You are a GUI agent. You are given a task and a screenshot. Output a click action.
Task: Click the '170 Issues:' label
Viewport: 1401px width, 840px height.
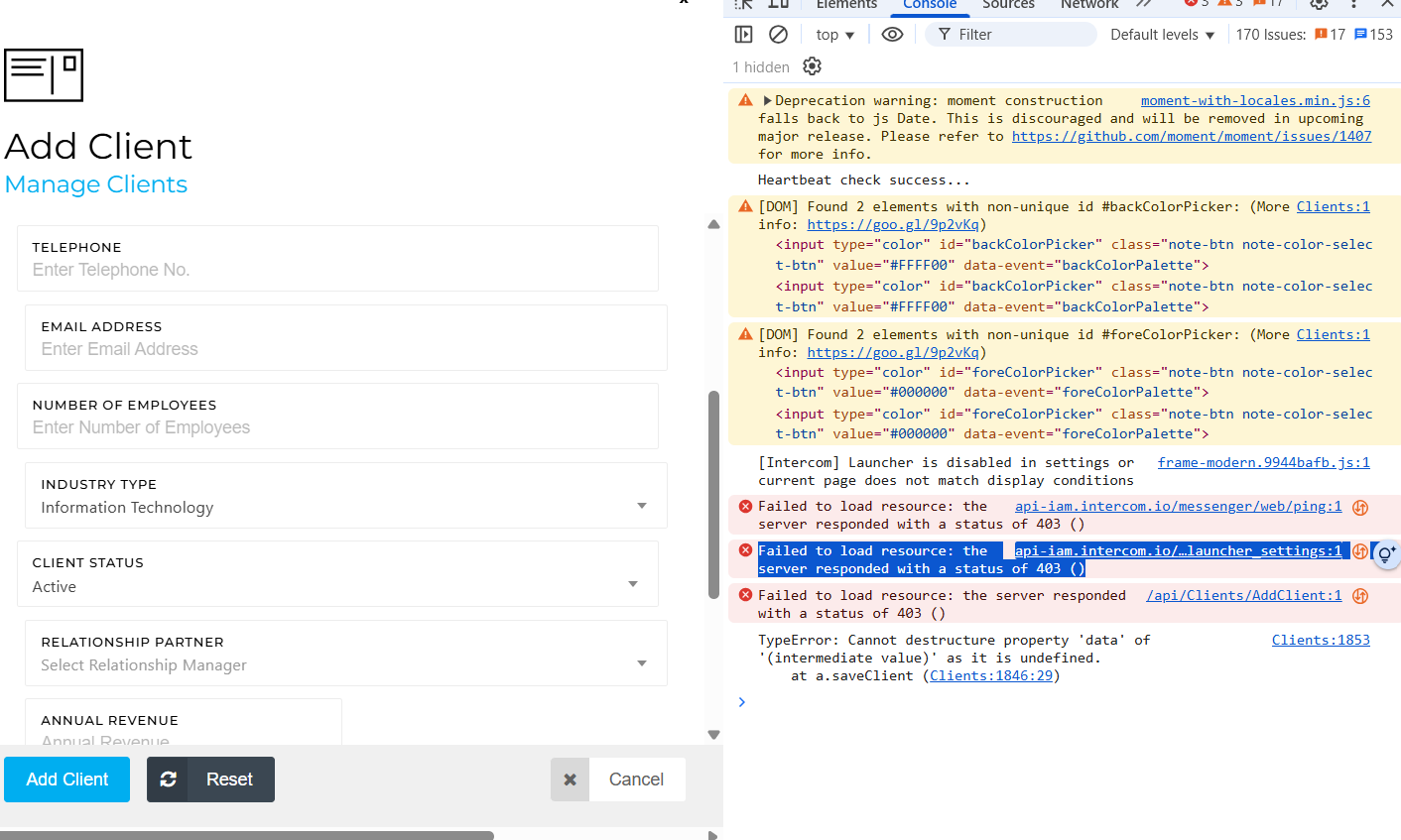[1271, 35]
